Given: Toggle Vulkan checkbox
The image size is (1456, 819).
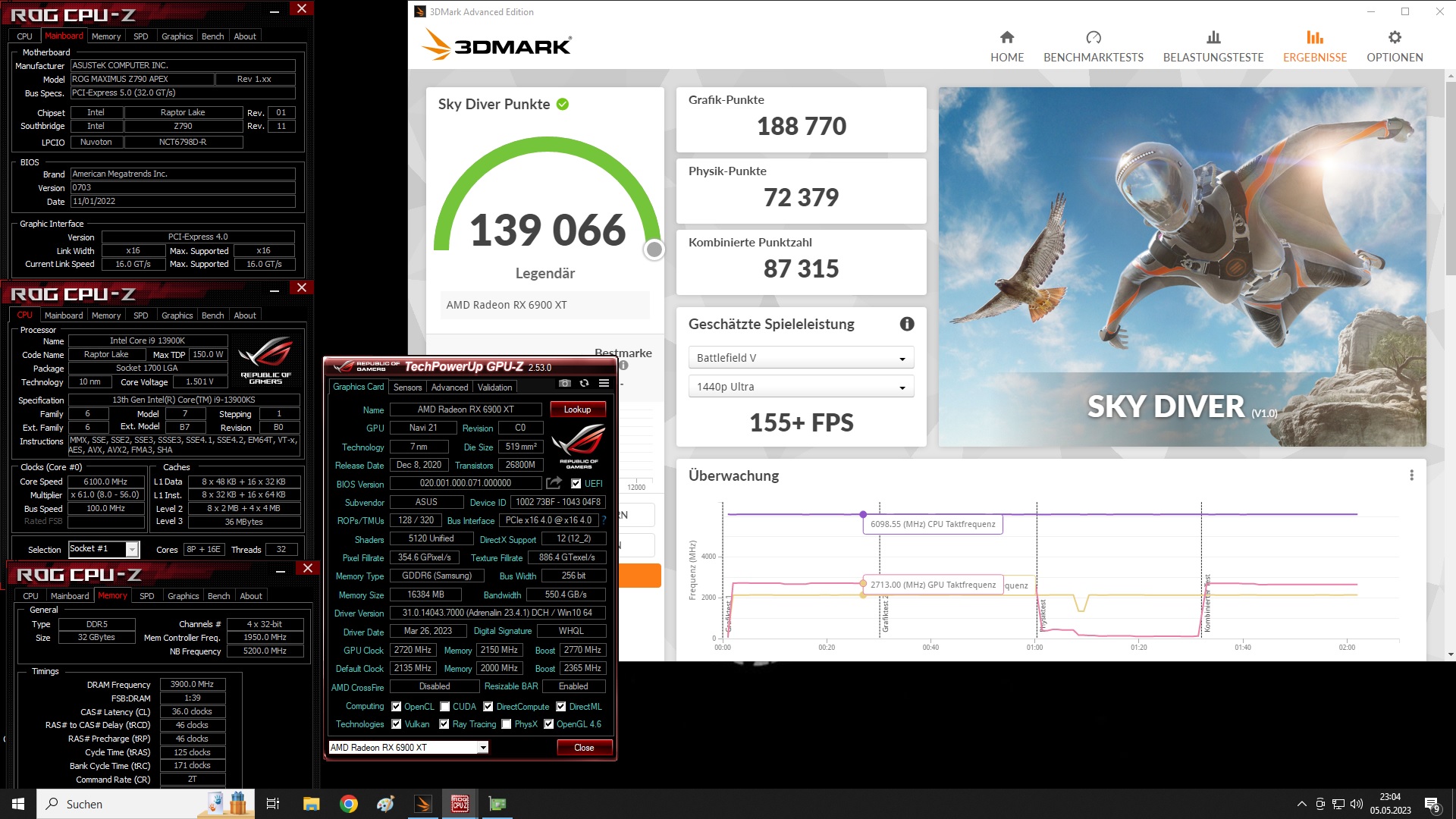Looking at the screenshot, I should click(x=396, y=724).
